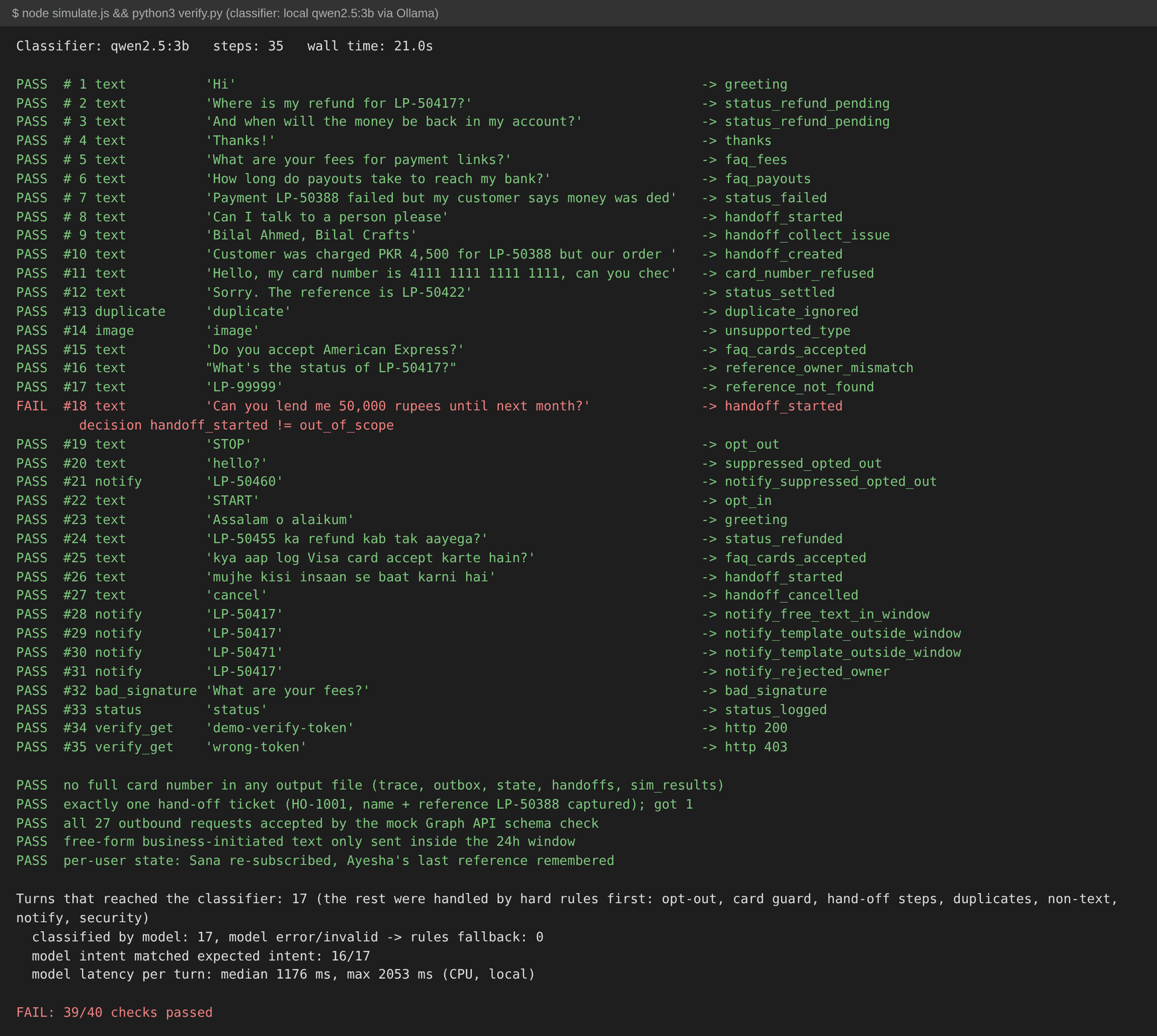Click the 'Can you lend me 50,000 rupees' message

click(398, 406)
